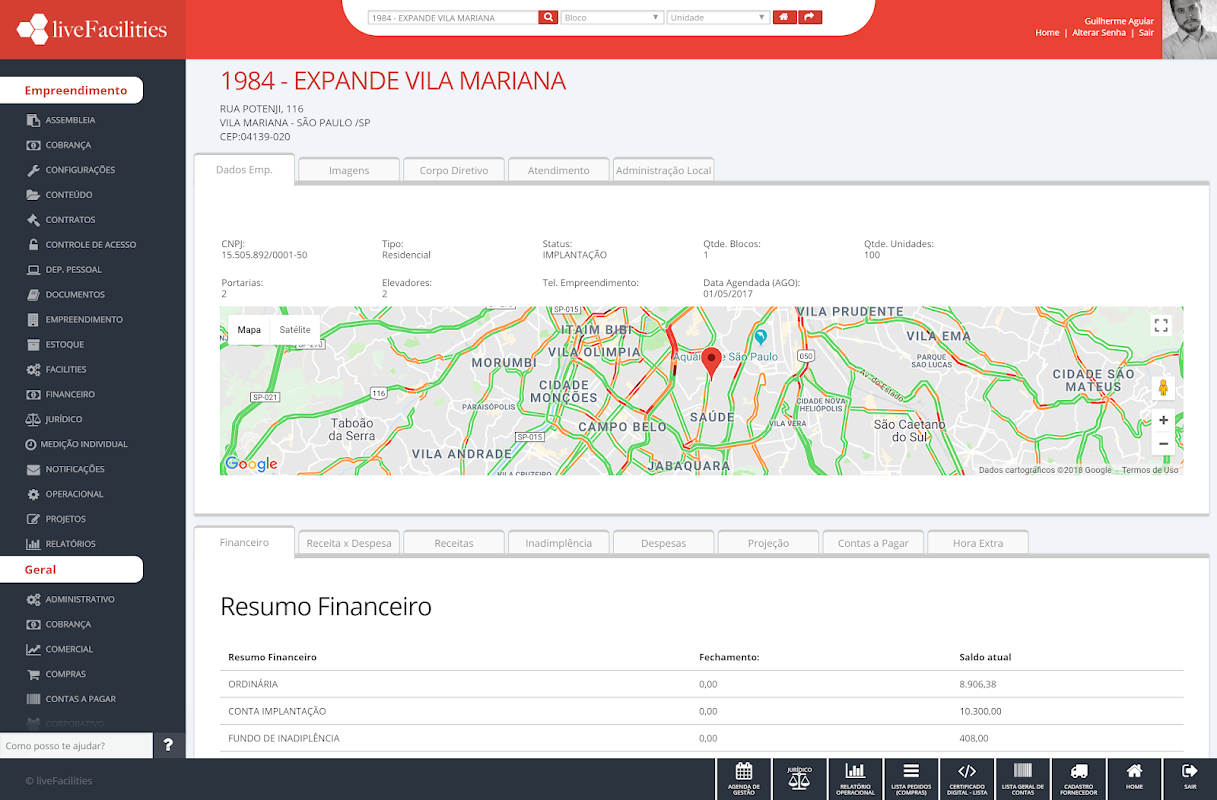Click the red search magnifier button
Screen dimensions: 1217x800
[x=548, y=17]
